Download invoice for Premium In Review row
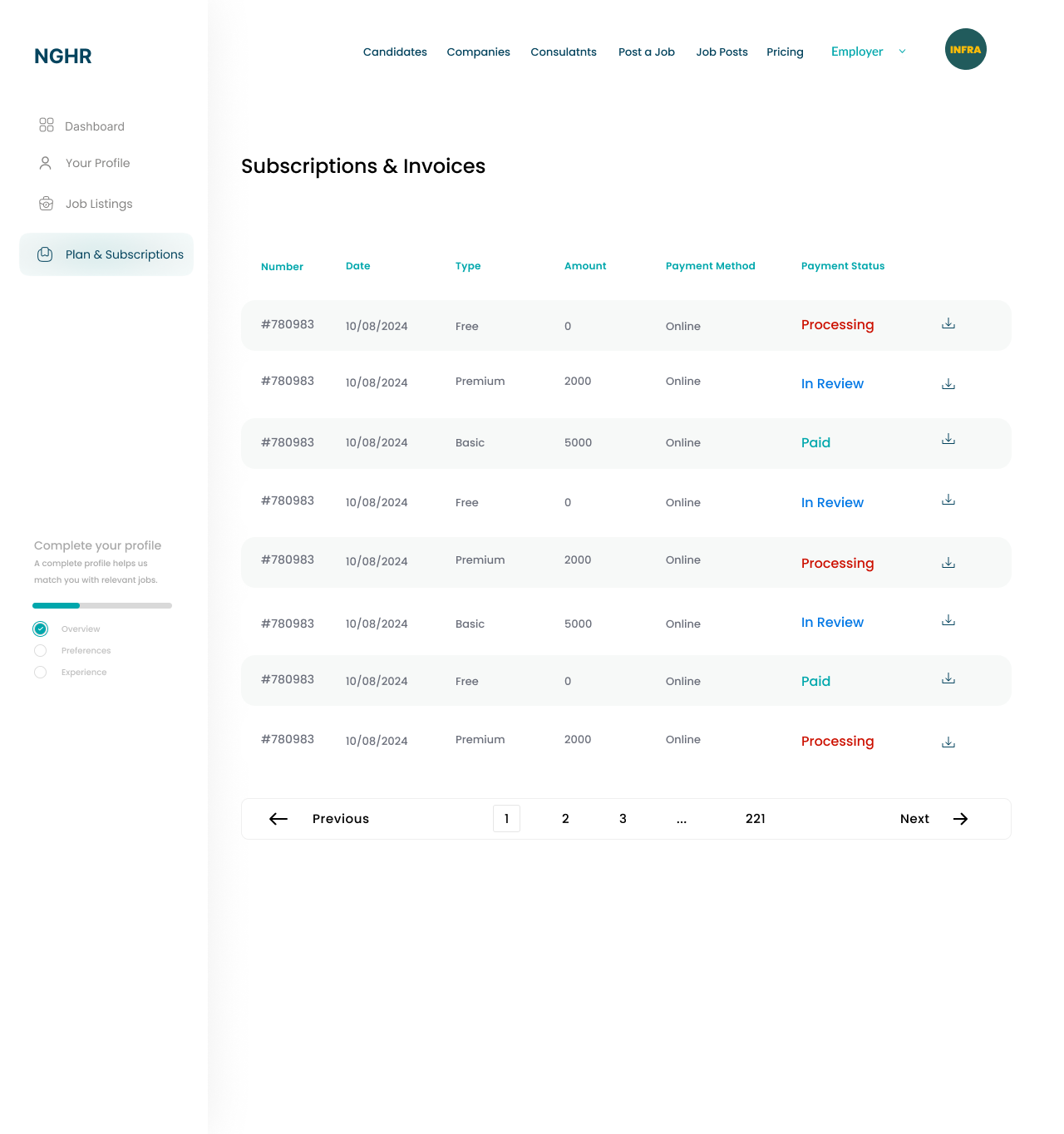Screen dimensions: 1064x1134 point(948,383)
